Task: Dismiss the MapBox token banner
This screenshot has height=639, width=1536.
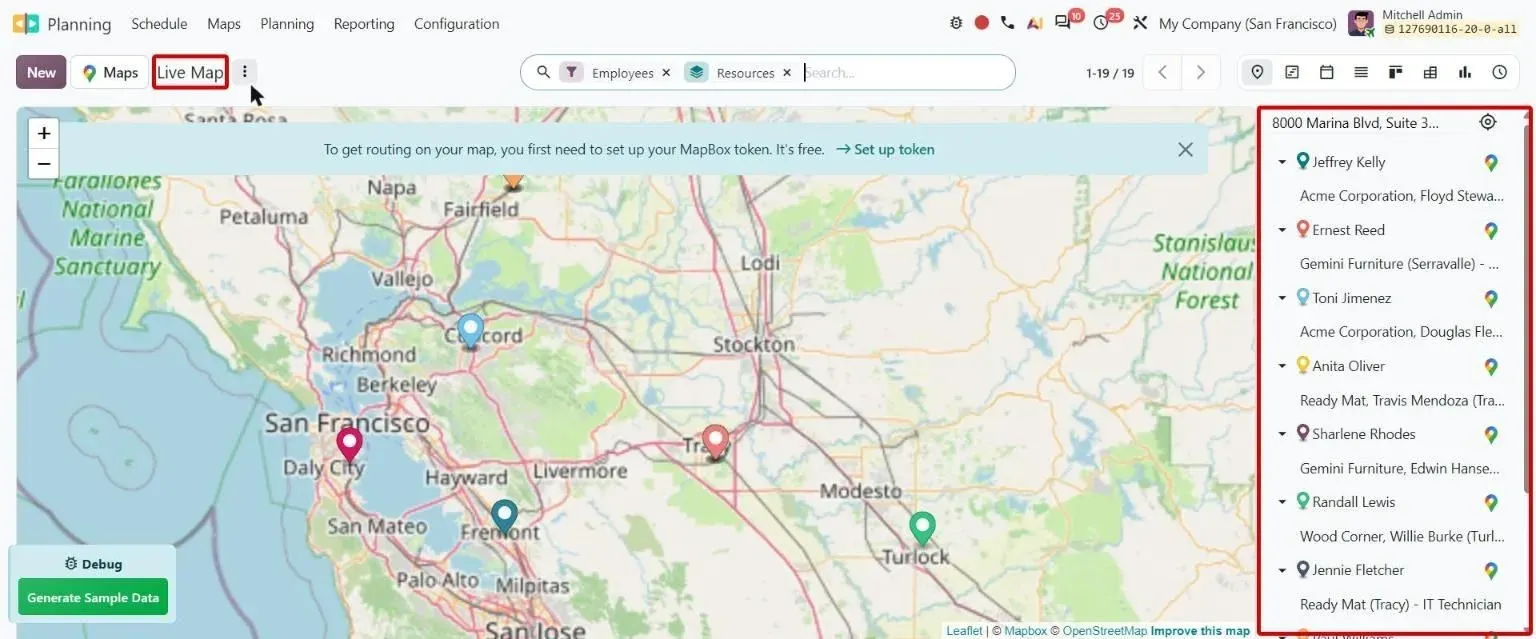Action: tap(1185, 149)
